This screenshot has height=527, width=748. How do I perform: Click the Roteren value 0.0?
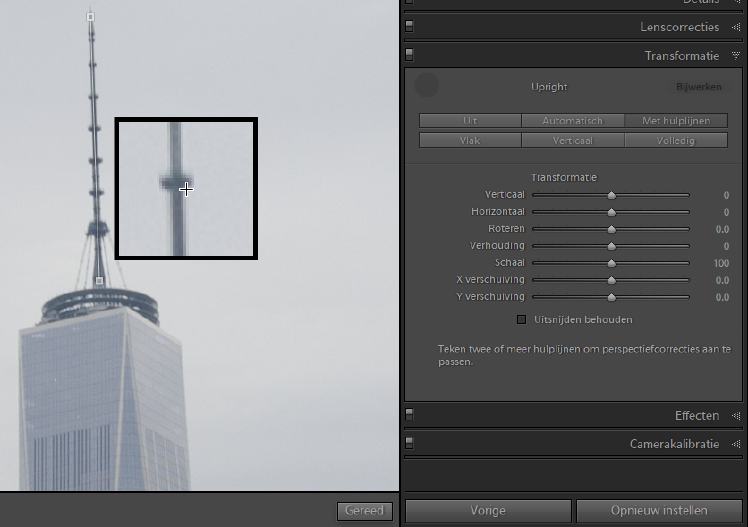722,229
